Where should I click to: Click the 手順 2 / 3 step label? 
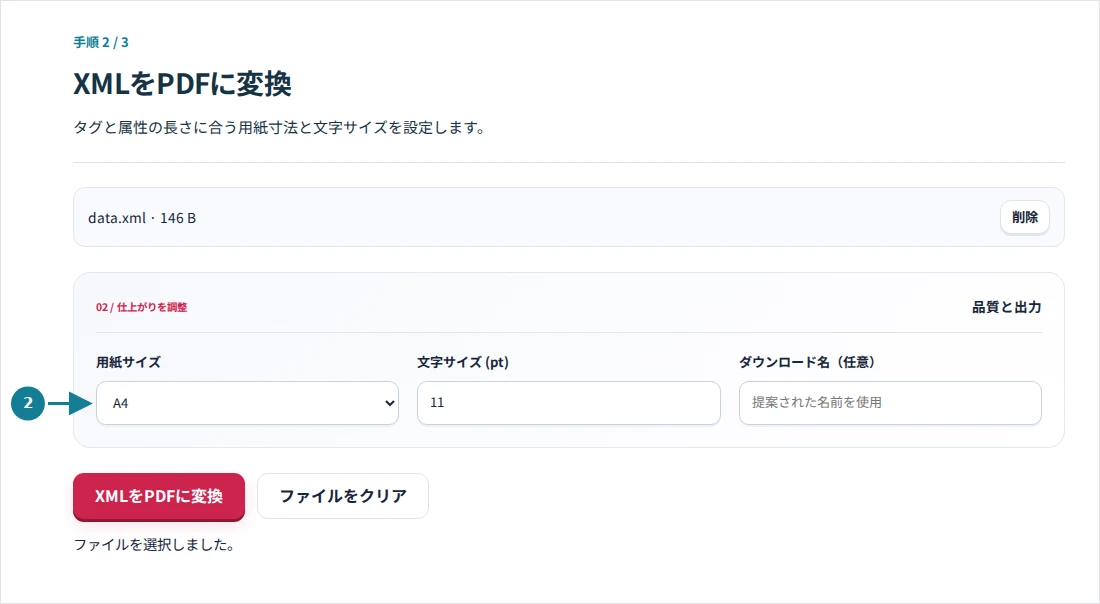[x=101, y=42]
